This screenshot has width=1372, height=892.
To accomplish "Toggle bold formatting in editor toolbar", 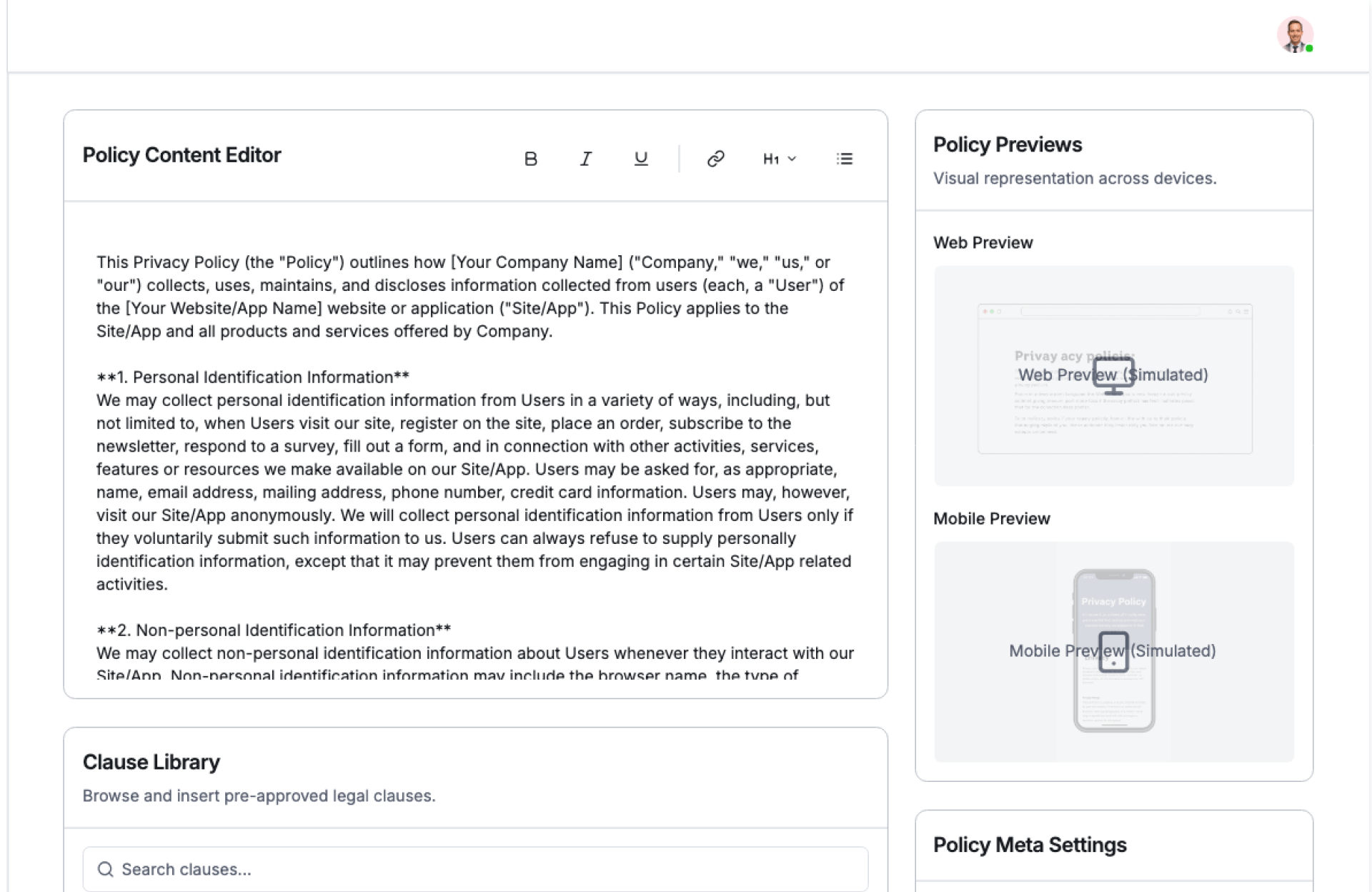I will click(x=530, y=159).
